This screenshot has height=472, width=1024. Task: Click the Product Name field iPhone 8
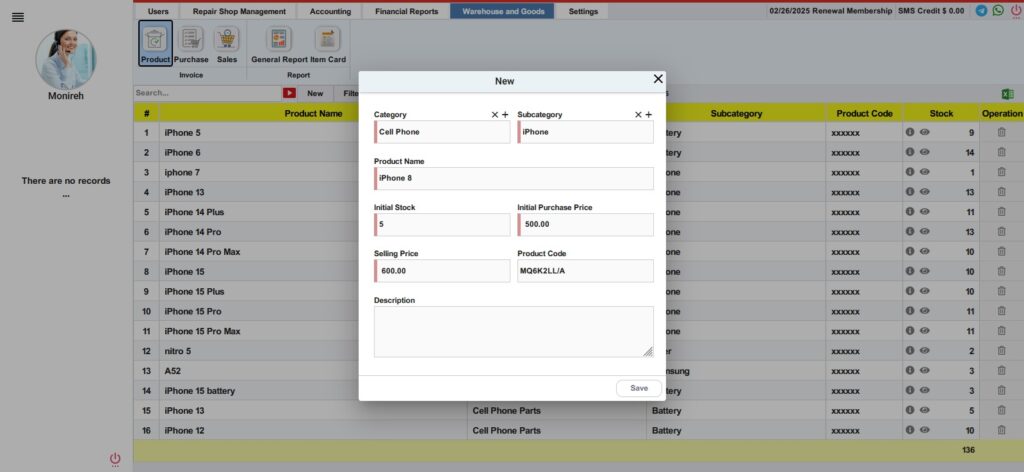click(514, 178)
